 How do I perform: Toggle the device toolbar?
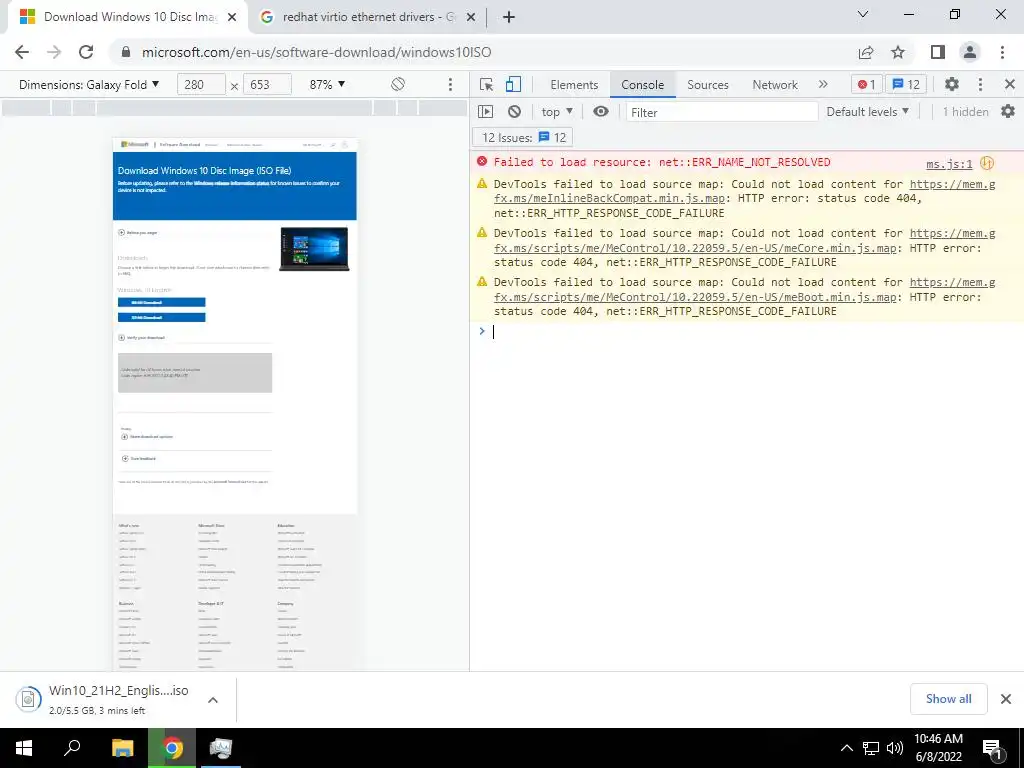tap(513, 84)
